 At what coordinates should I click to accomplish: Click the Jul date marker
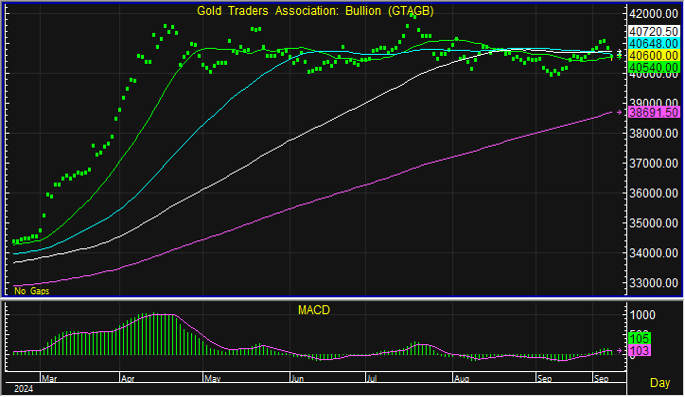click(371, 378)
